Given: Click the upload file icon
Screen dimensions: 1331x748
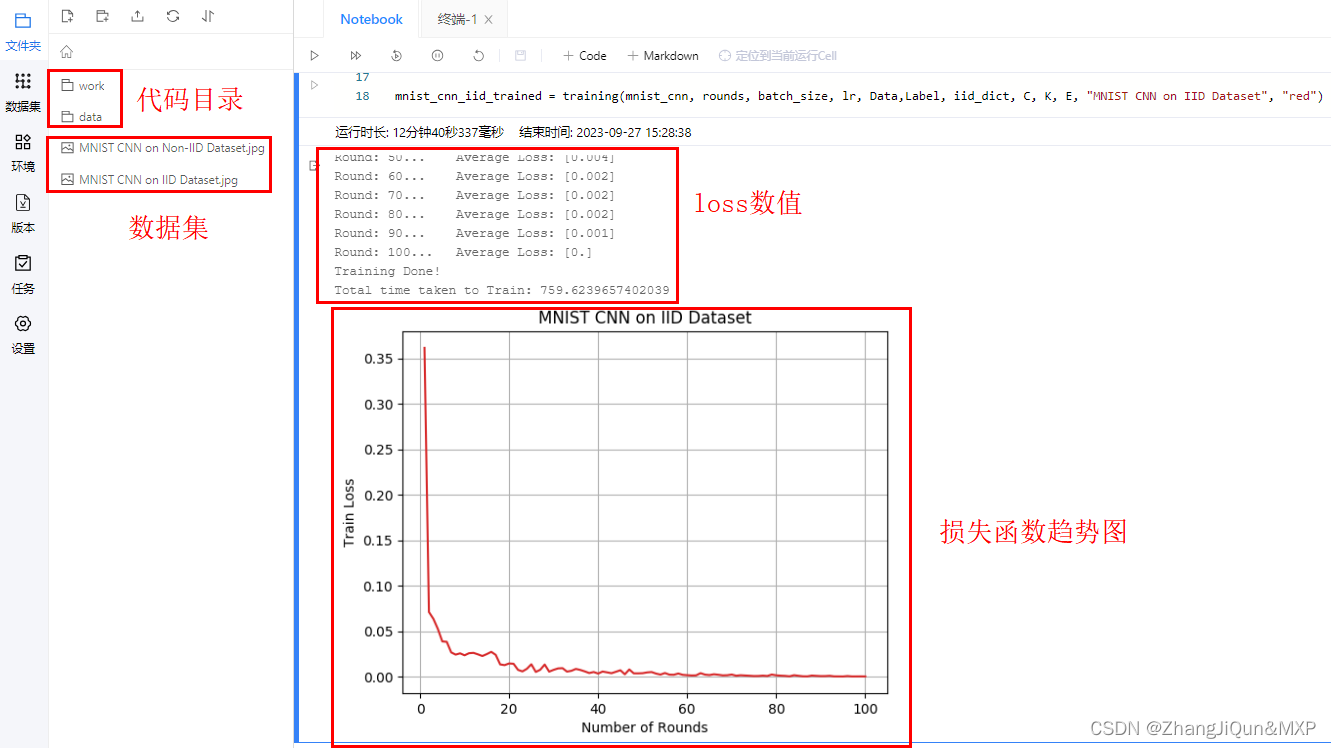Looking at the screenshot, I should pyautogui.click(x=138, y=16).
